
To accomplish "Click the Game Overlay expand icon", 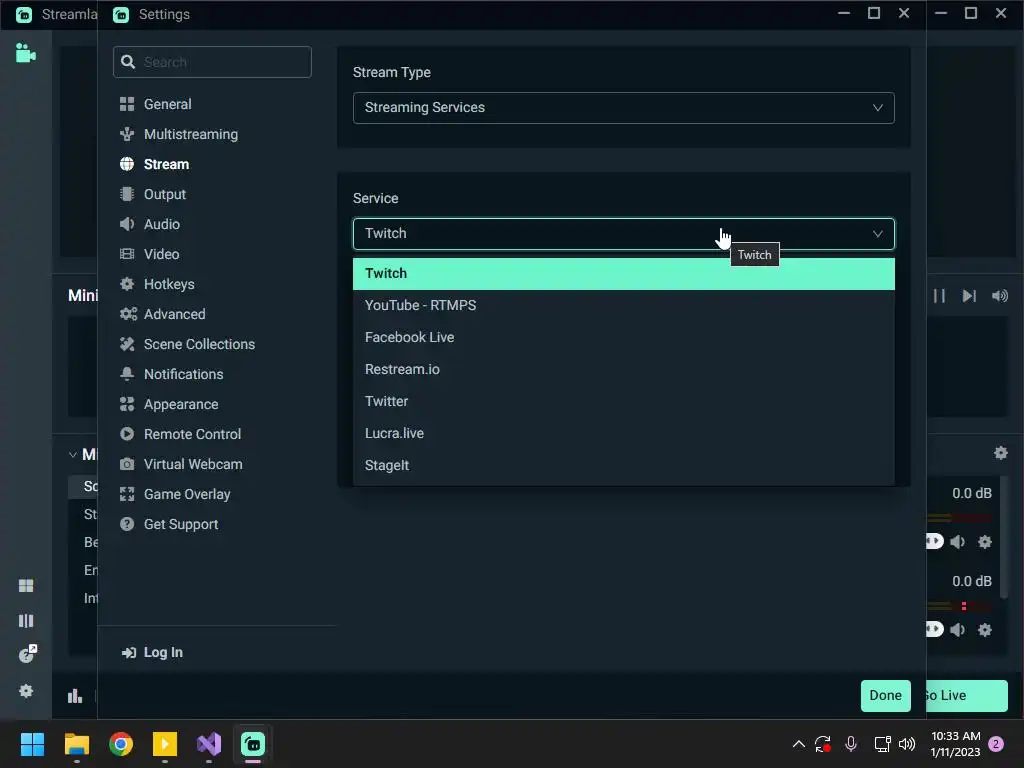I will pyautogui.click(x=127, y=494).
